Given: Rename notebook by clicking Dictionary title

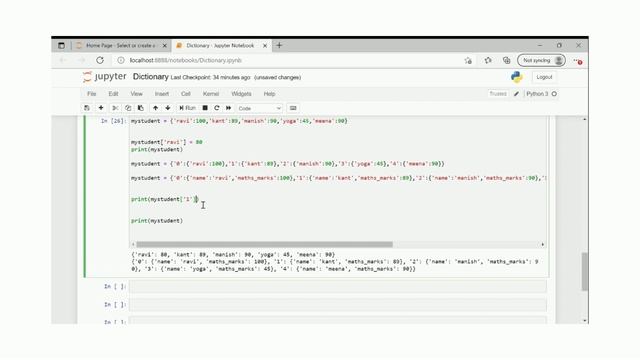Looking at the screenshot, I should 151,77.
